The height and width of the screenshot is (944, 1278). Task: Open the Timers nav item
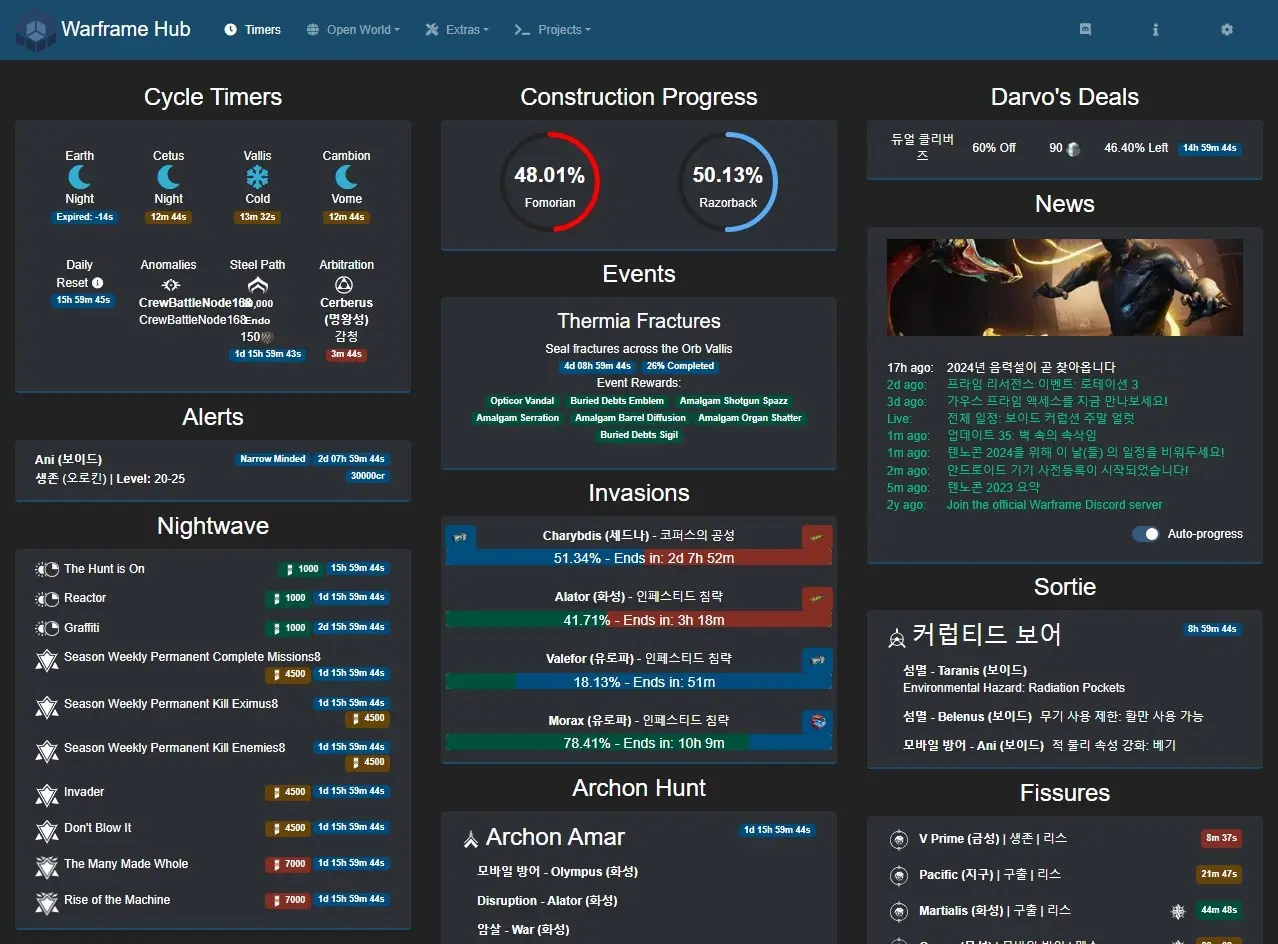click(253, 30)
